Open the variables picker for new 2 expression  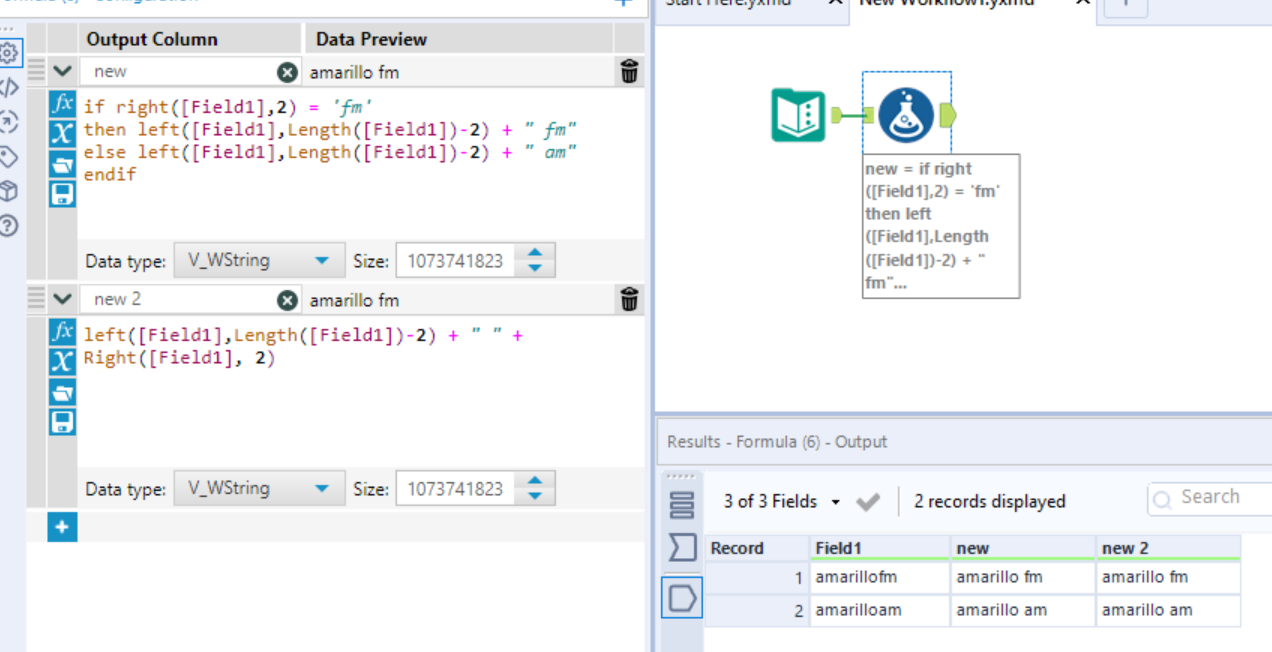click(62, 358)
